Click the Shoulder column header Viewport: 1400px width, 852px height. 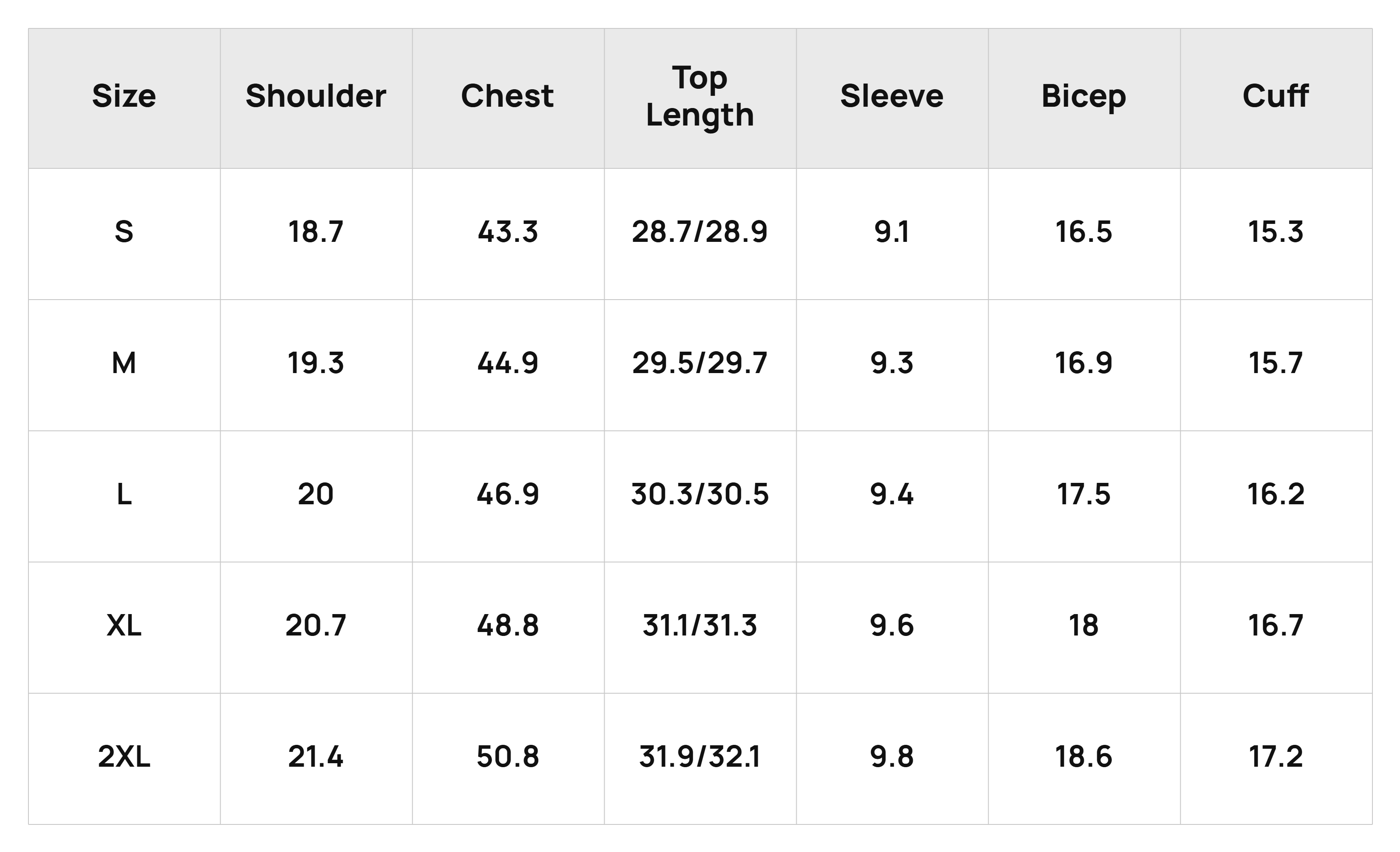pyautogui.click(x=316, y=96)
